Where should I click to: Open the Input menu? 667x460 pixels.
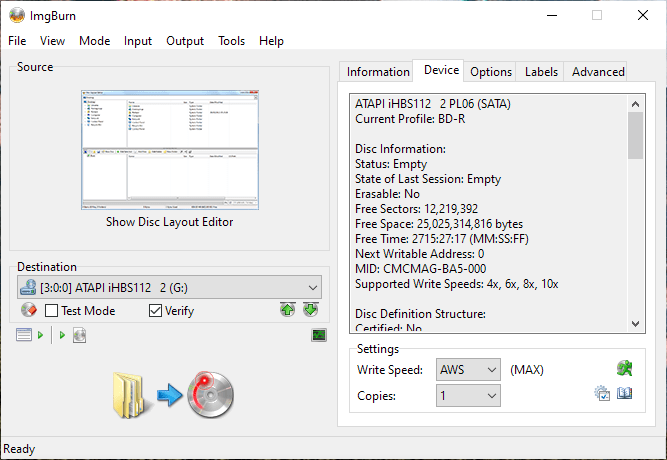click(x=138, y=41)
